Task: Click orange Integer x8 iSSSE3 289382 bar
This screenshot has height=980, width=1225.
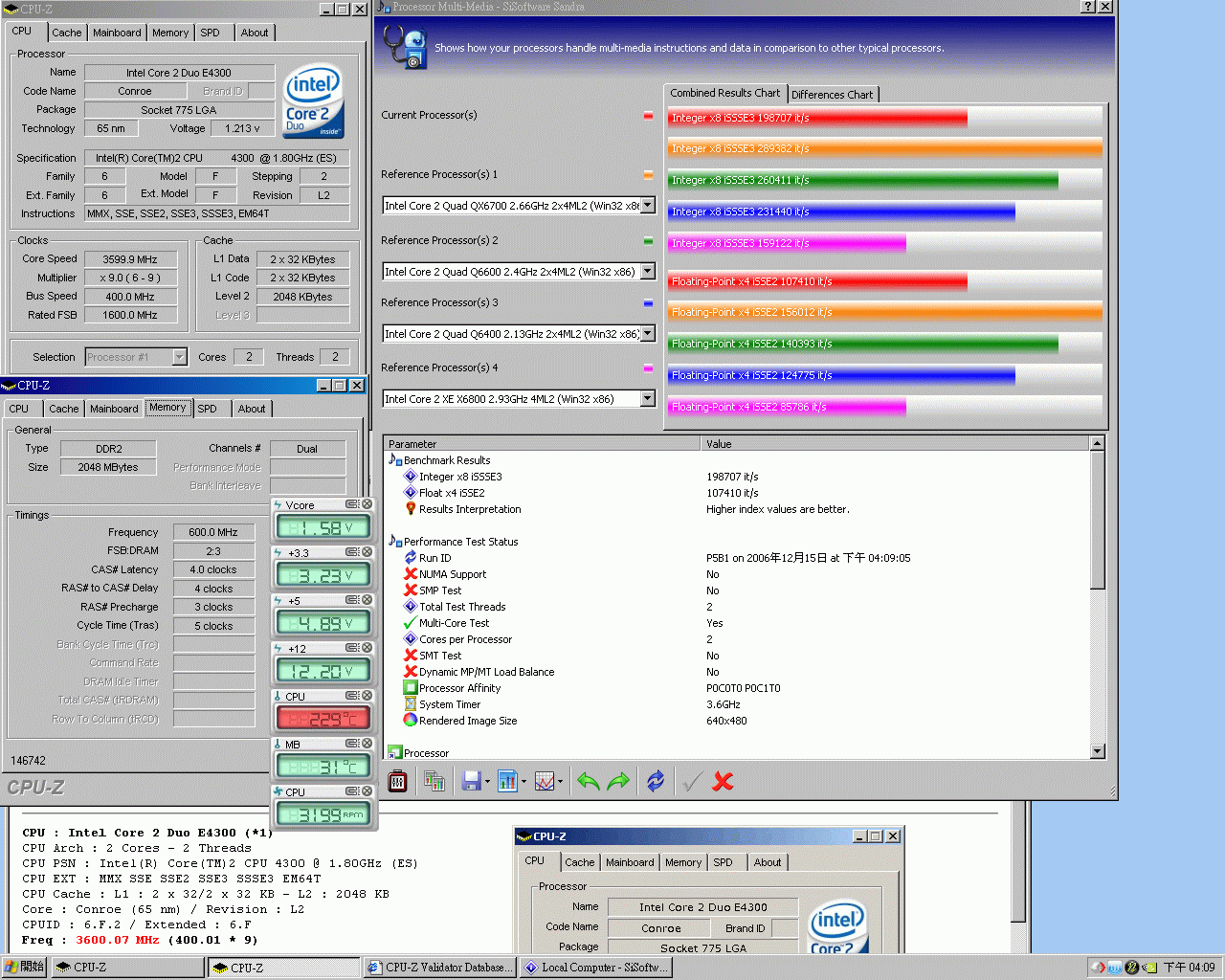Action: (x=884, y=148)
